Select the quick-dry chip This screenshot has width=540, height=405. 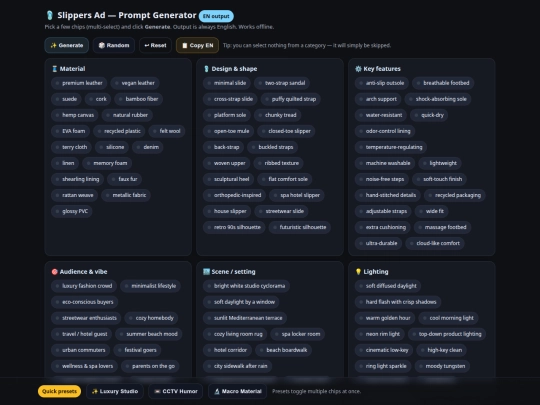tap(429, 115)
